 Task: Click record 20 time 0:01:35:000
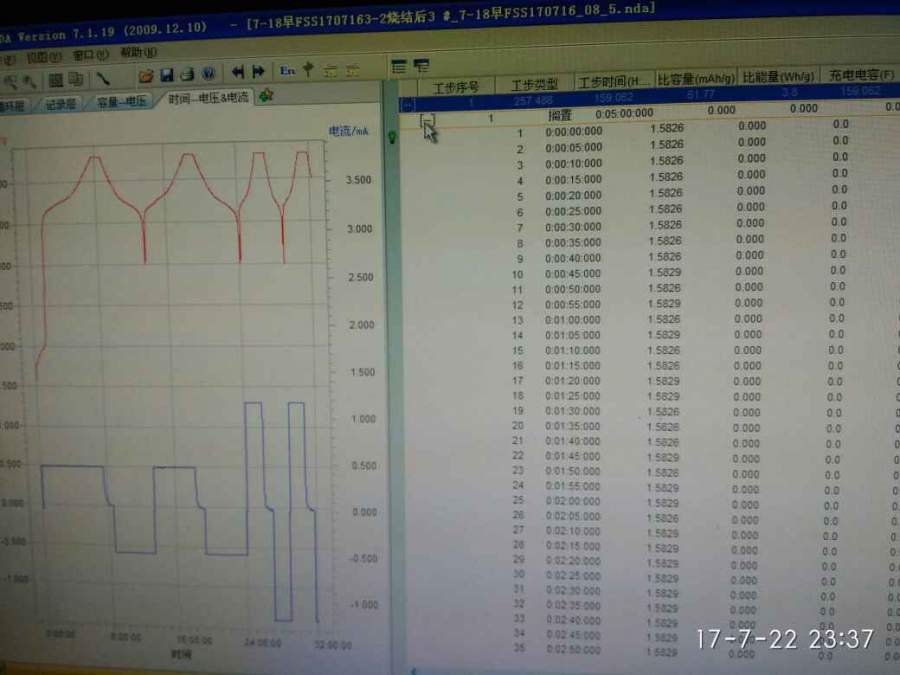tap(573, 426)
